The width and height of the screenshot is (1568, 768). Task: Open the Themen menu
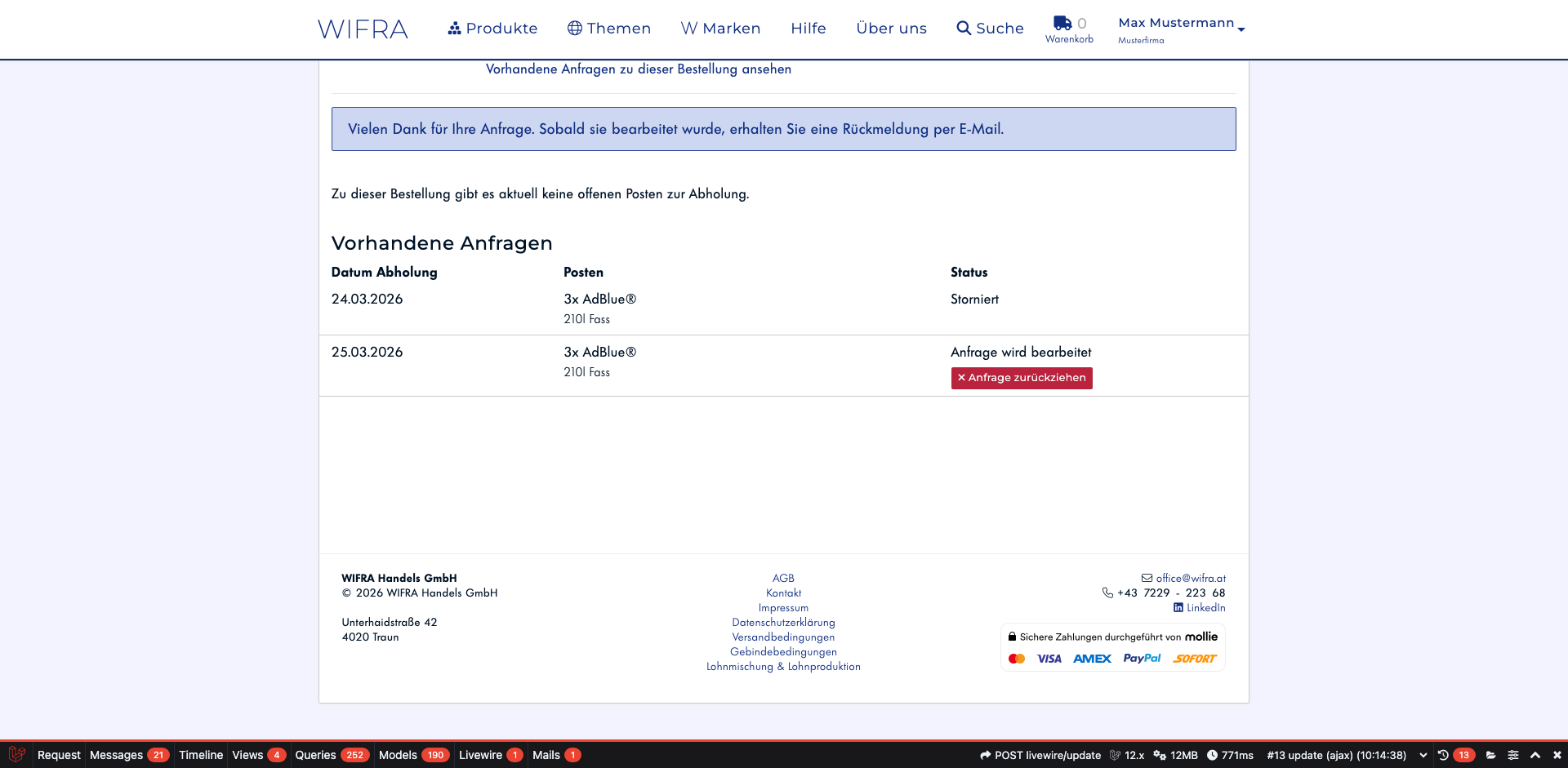tap(609, 29)
